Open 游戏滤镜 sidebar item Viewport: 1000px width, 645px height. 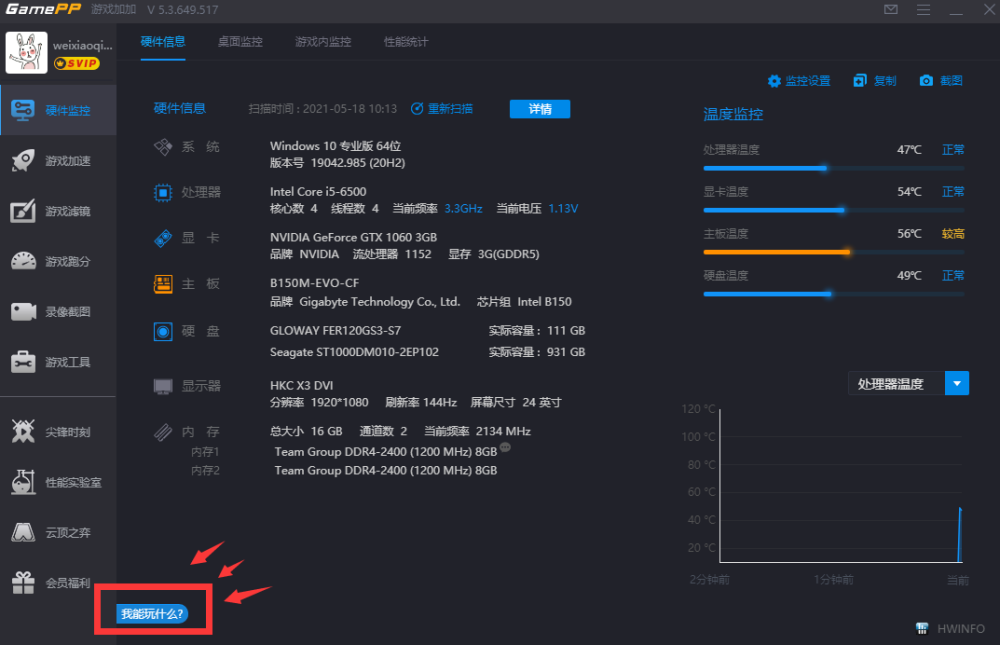point(58,211)
